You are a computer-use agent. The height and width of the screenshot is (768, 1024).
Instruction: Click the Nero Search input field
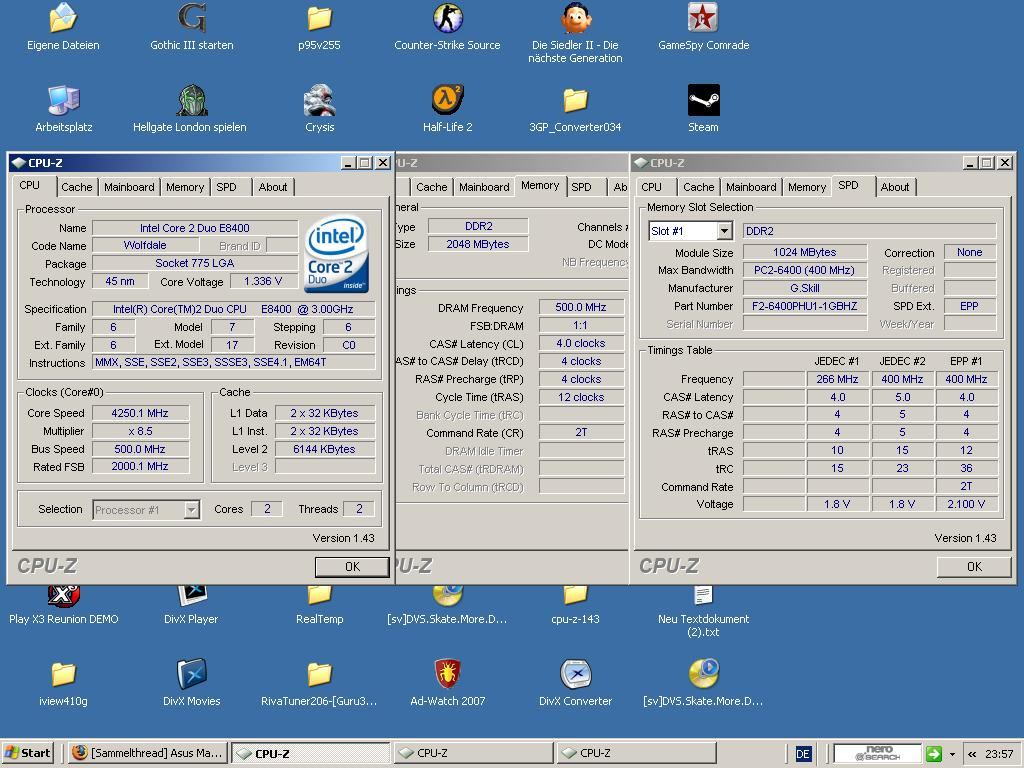point(877,754)
